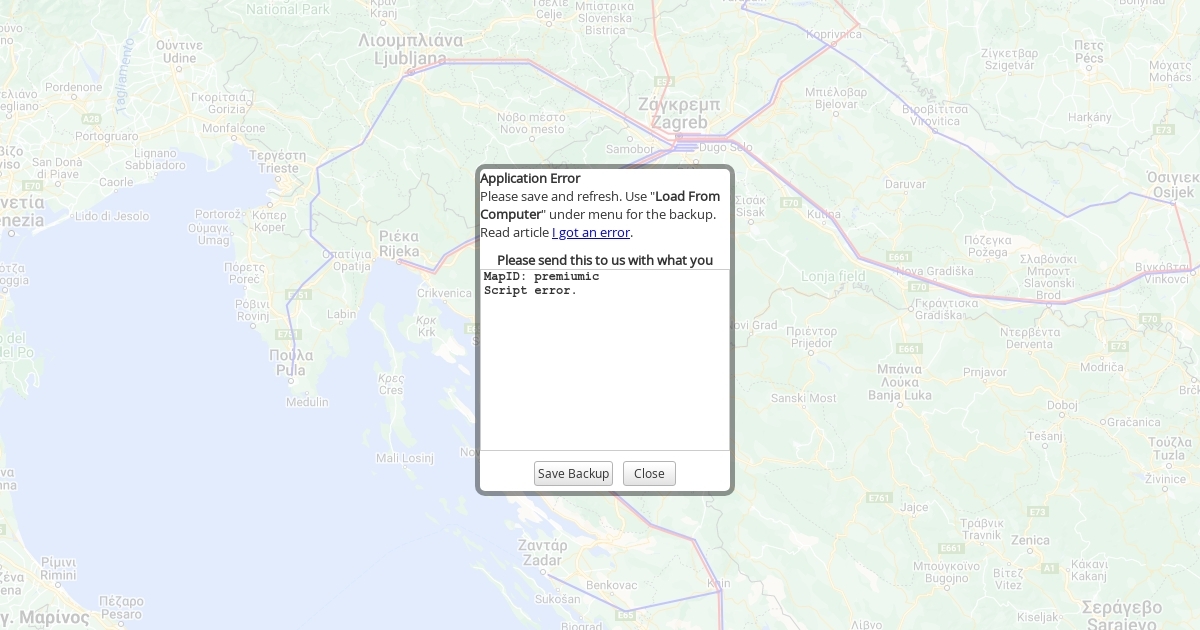
Task: Click the Save Backup button
Action: click(x=573, y=474)
